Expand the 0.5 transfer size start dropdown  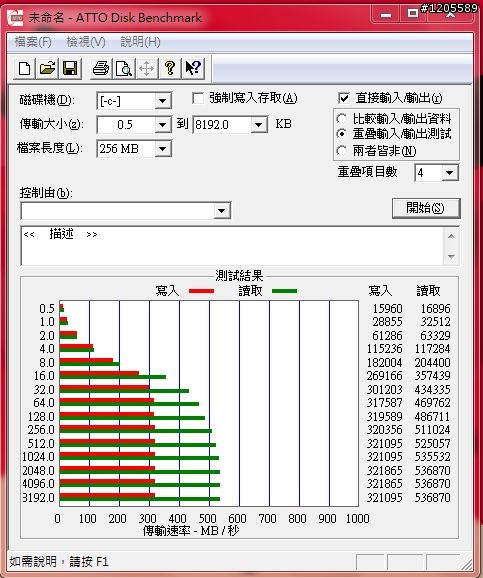tap(163, 125)
